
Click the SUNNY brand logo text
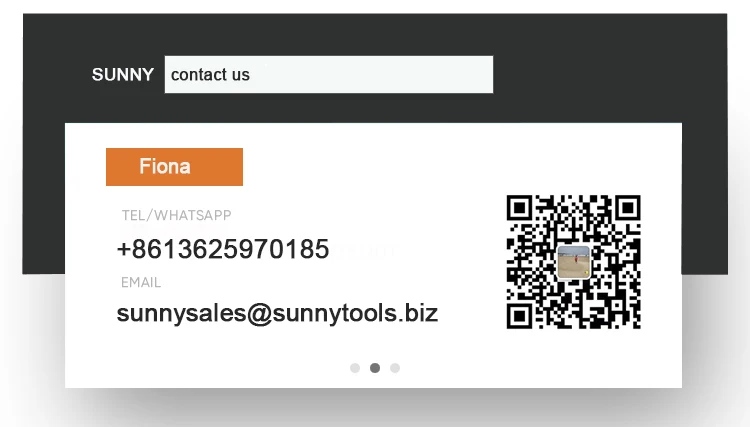click(x=123, y=75)
